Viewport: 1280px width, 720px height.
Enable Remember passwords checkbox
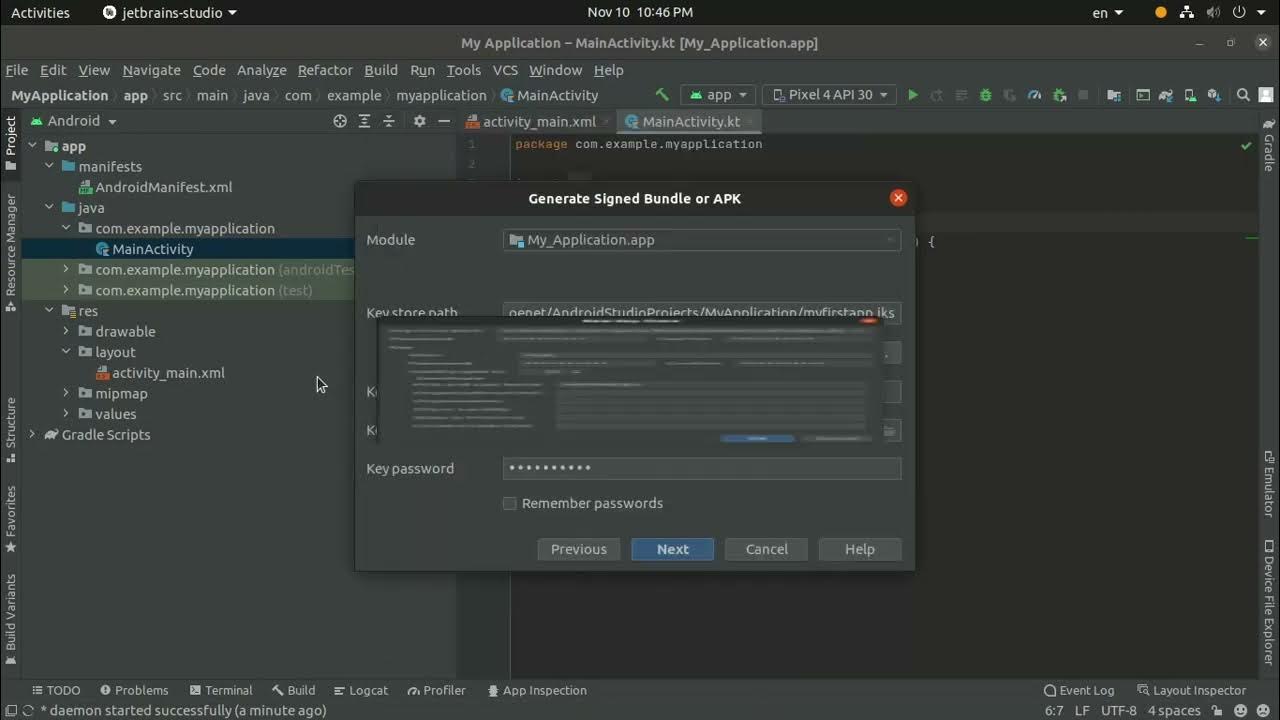pyautogui.click(x=510, y=503)
